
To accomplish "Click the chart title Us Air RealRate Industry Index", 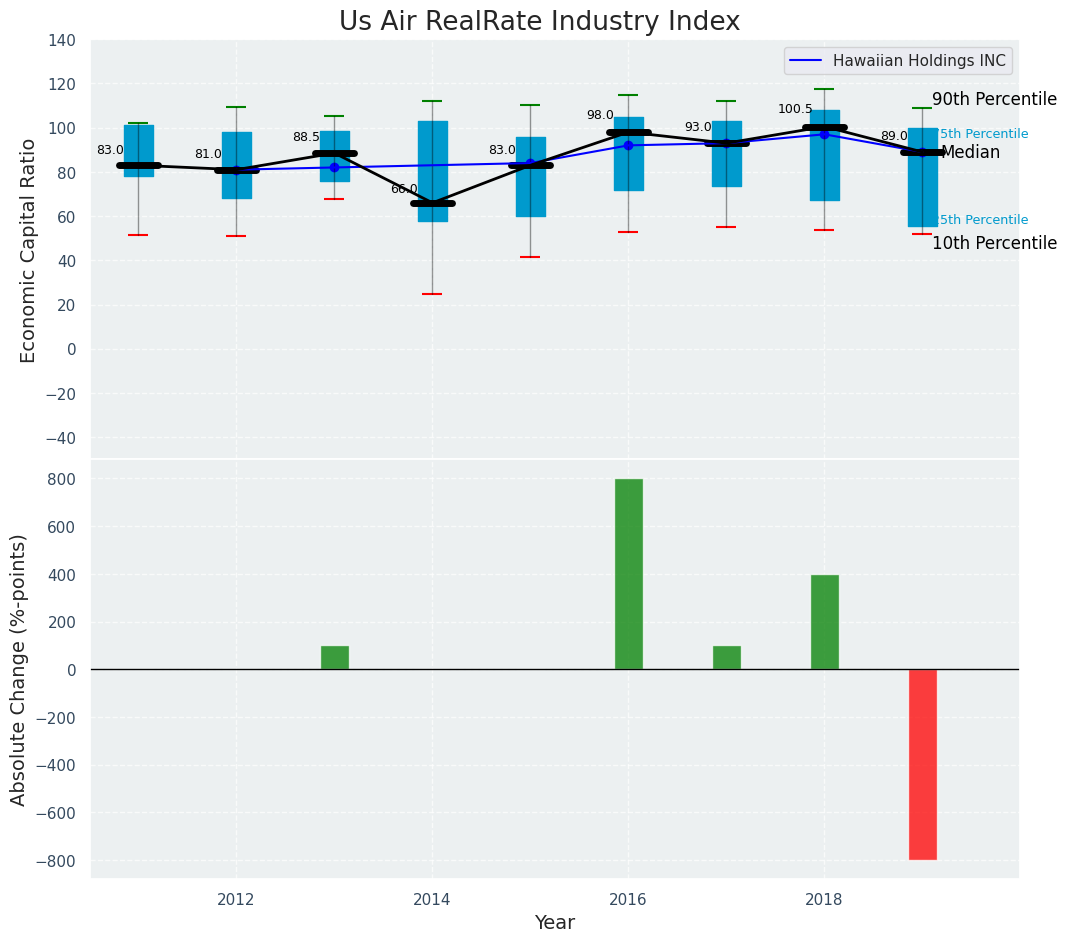I will coord(539,22).
